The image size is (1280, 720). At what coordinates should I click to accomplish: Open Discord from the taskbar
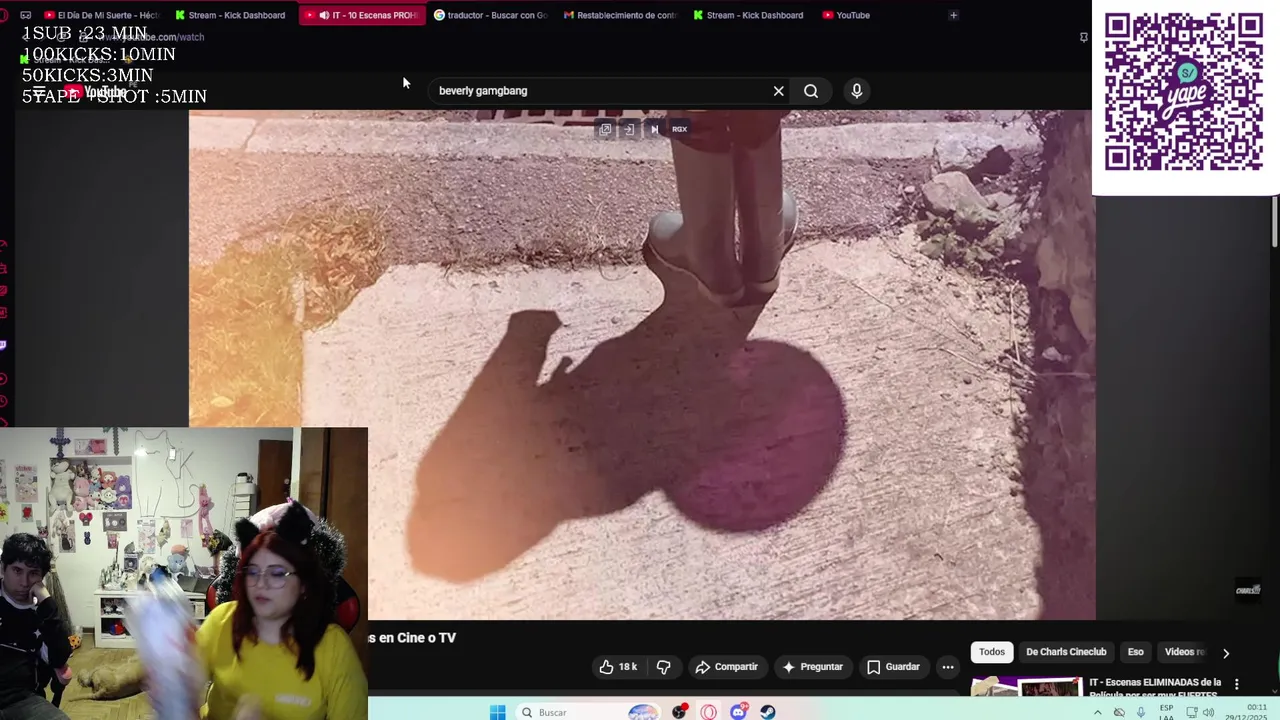point(739,712)
